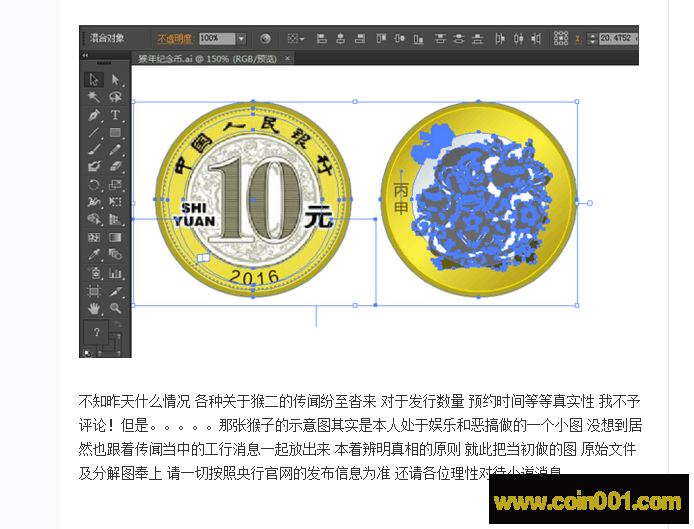Activate the Eyedropper tool
Screen dimensions: 694x529
94,255
